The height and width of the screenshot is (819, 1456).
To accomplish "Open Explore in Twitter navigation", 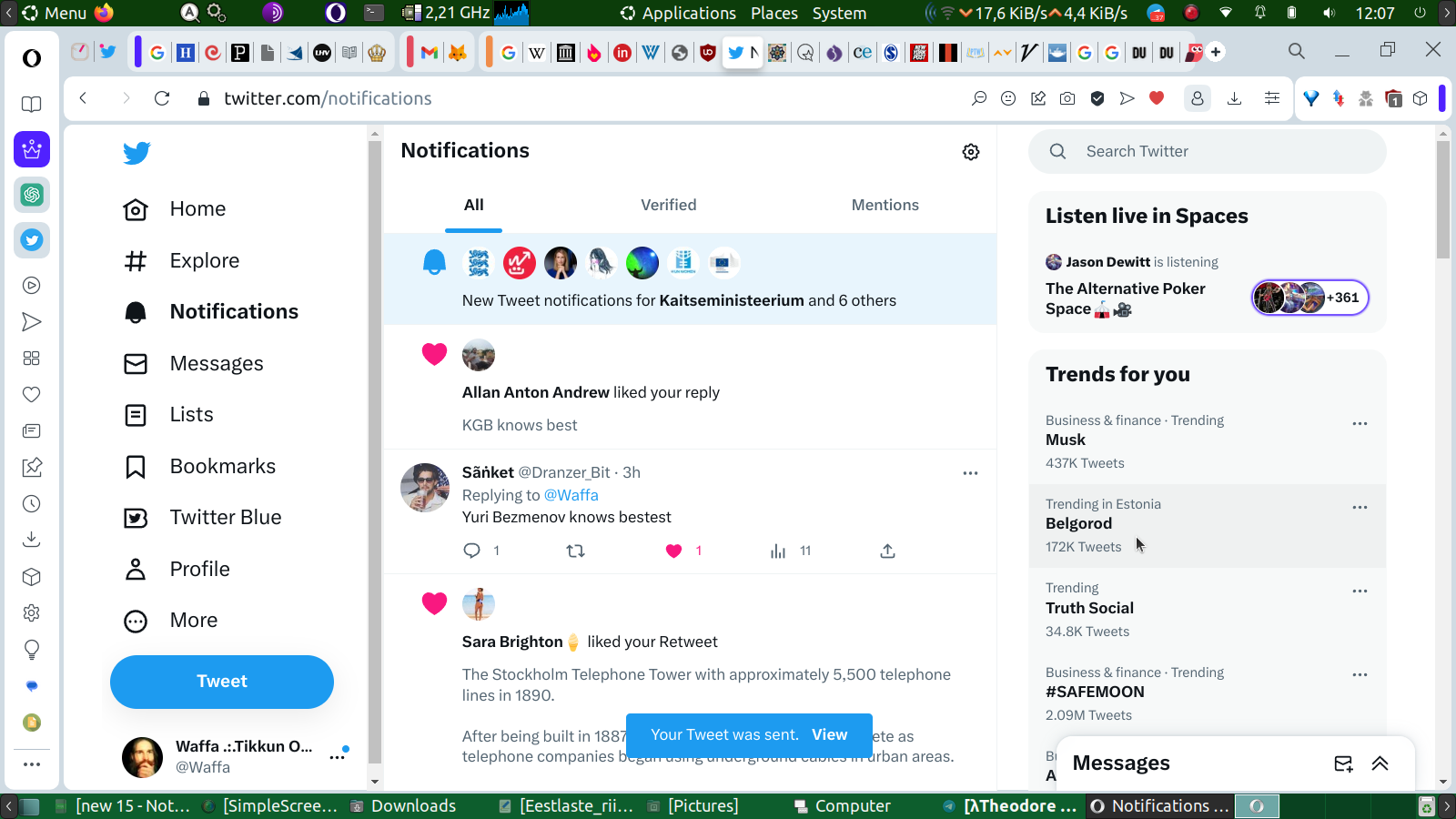I will tap(182, 261).
